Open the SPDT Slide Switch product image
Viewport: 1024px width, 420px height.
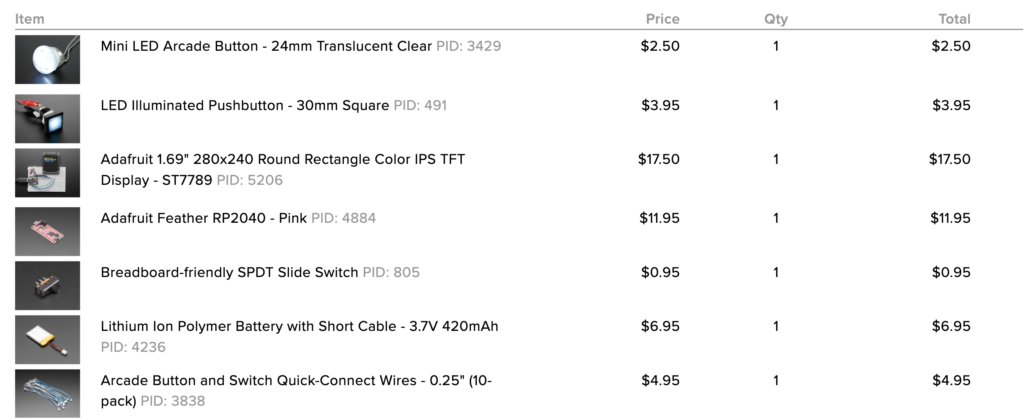(48, 285)
